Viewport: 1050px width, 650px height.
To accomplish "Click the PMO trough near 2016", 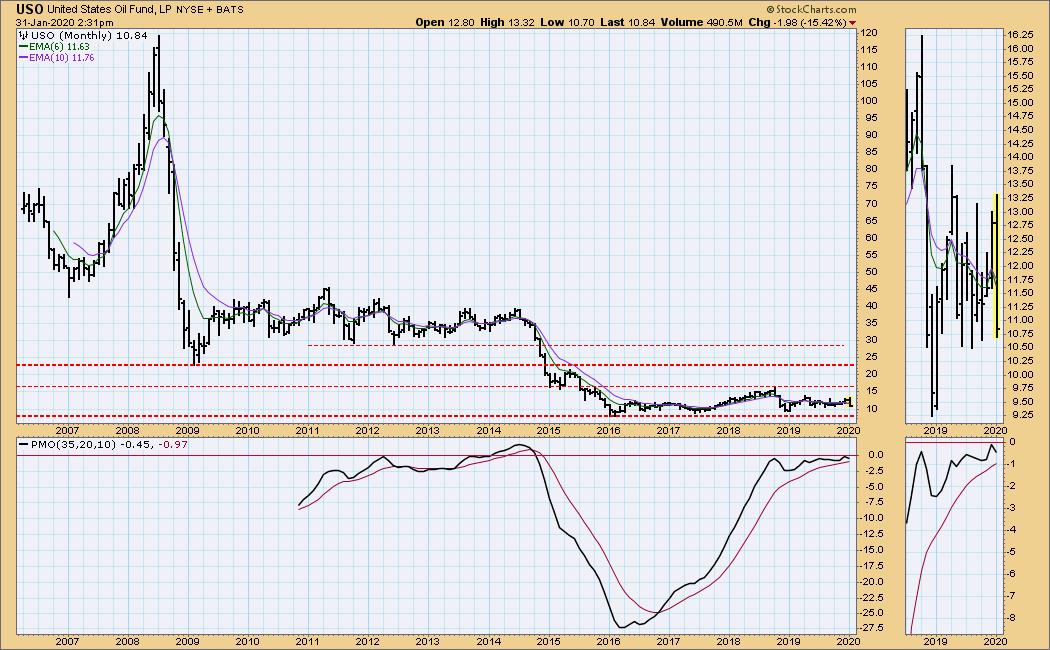I will 621,627.
